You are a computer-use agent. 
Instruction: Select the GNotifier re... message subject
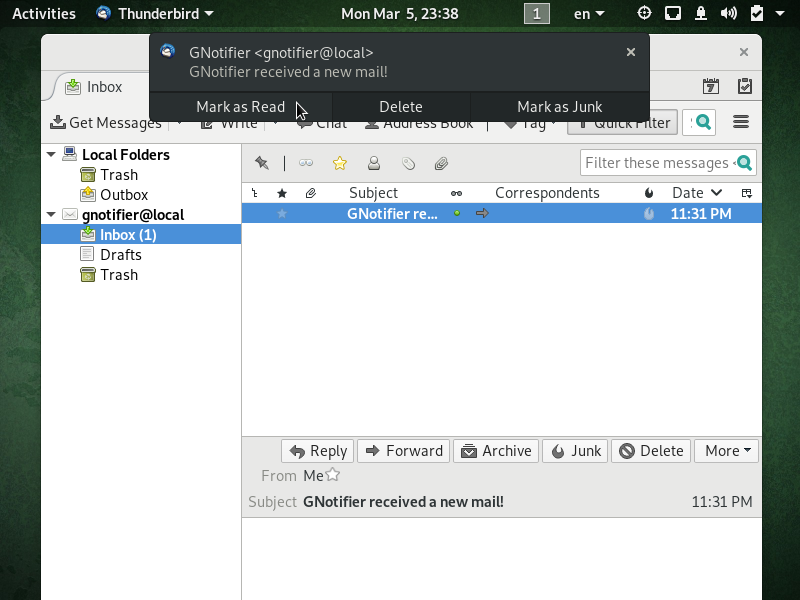pos(392,214)
